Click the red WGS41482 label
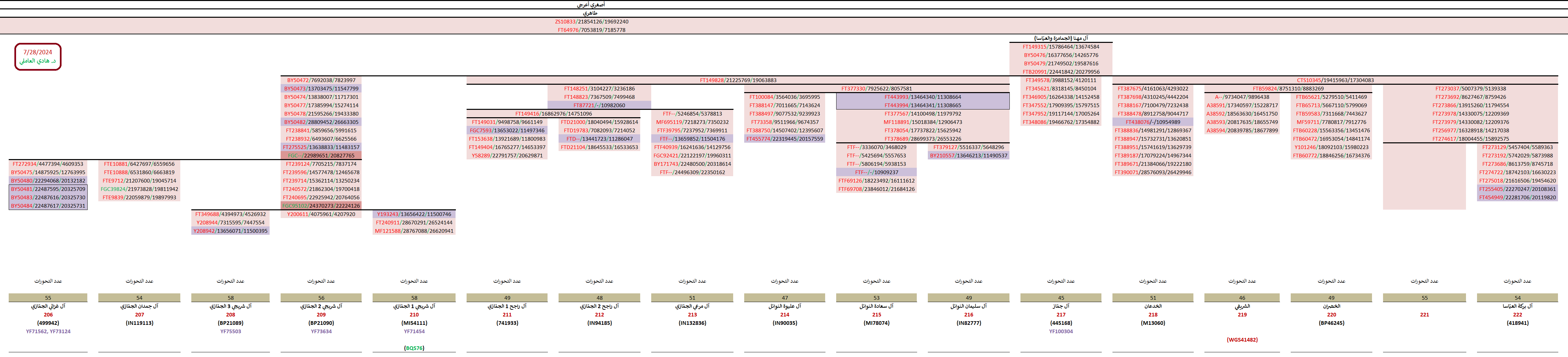 tap(1242, 340)
